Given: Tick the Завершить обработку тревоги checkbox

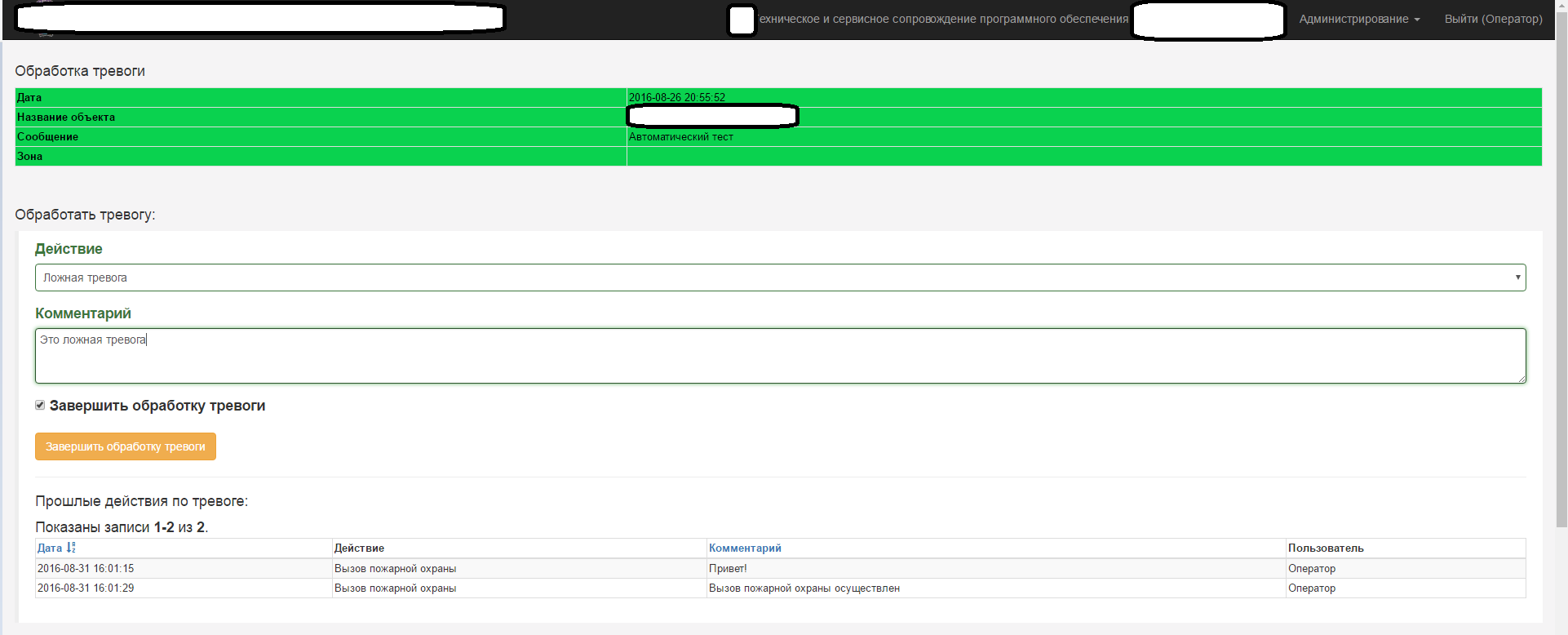Looking at the screenshot, I should coord(40,405).
